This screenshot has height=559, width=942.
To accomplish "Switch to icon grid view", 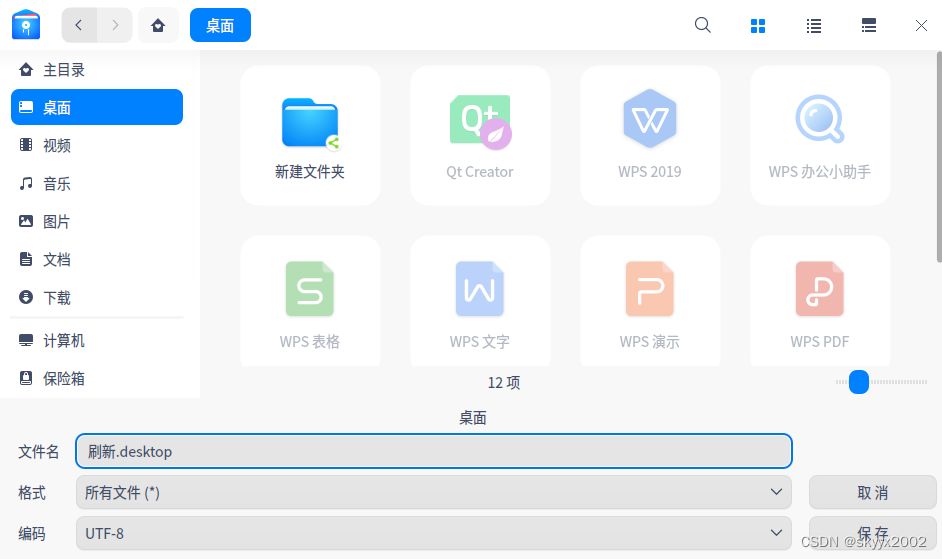I will tap(758, 26).
